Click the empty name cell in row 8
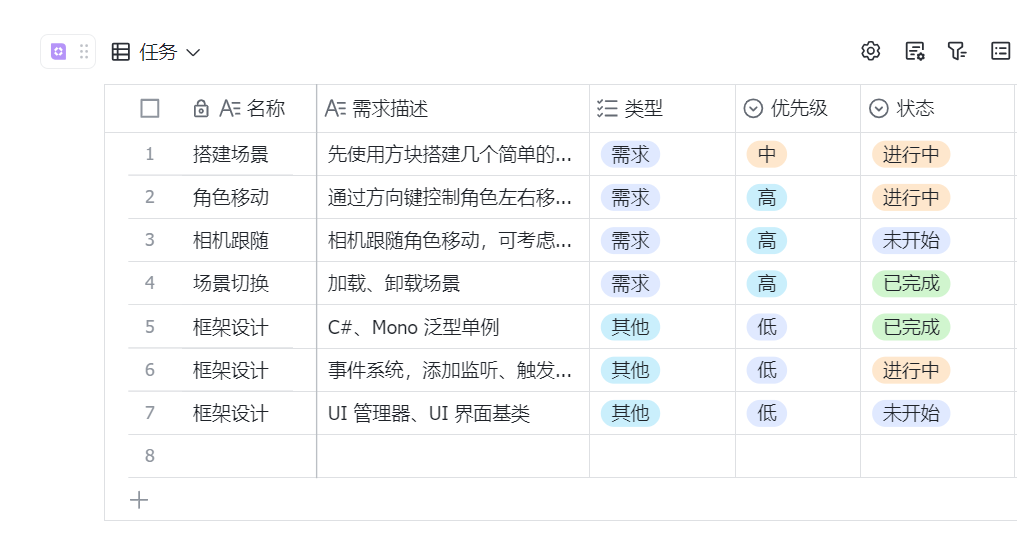 pyautogui.click(x=250, y=456)
